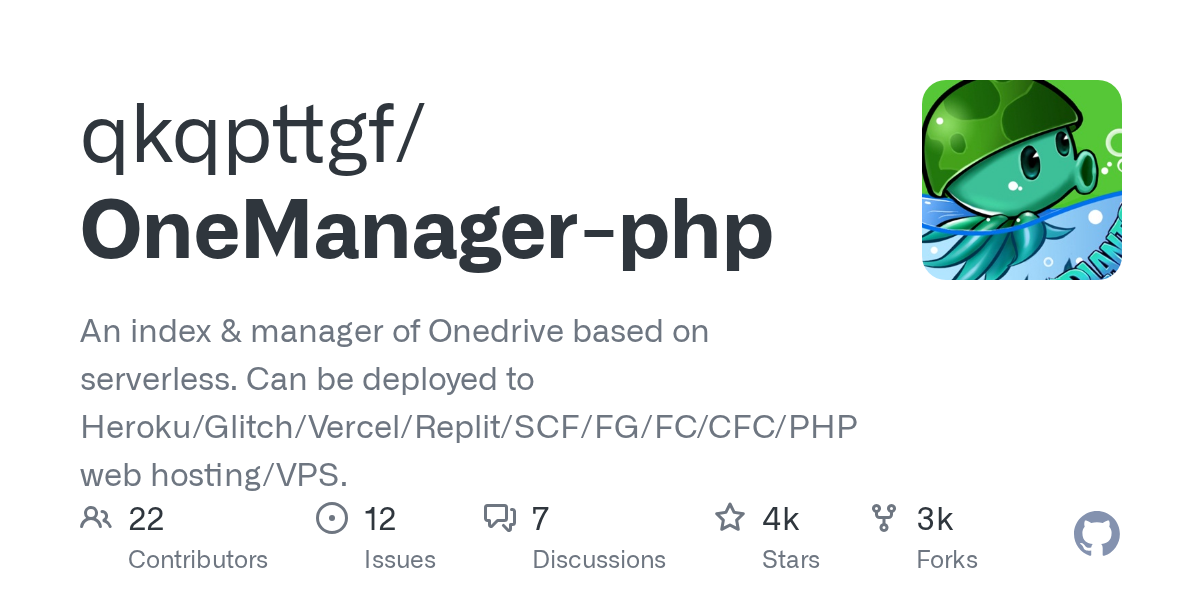Click the 4k stars count

(x=780, y=519)
